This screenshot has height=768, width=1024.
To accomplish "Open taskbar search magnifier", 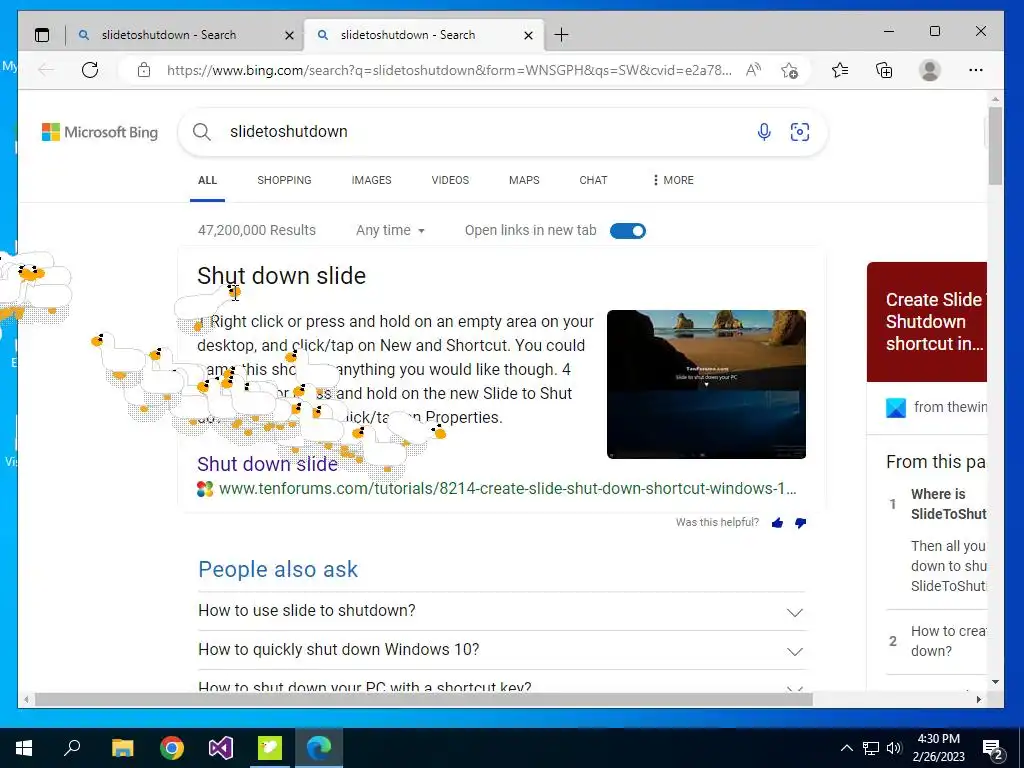I will [72, 748].
